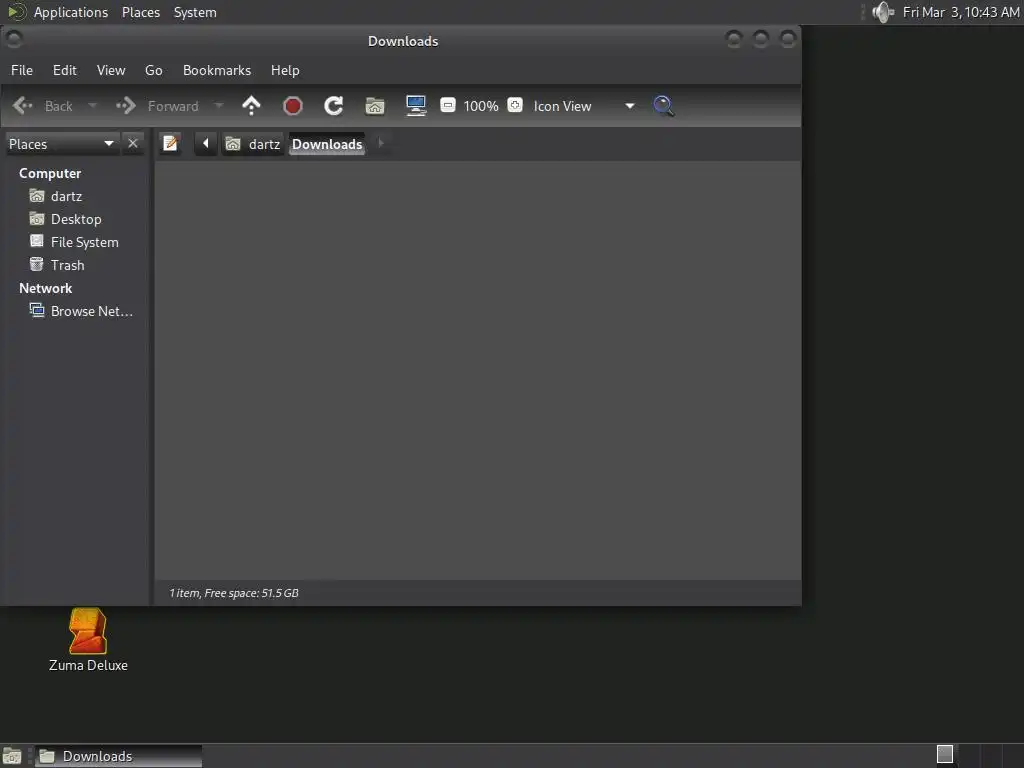The width and height of the screenshot is (1024, 768).
Task: Open dartz home in the sidebar
Action: [67, 196]
